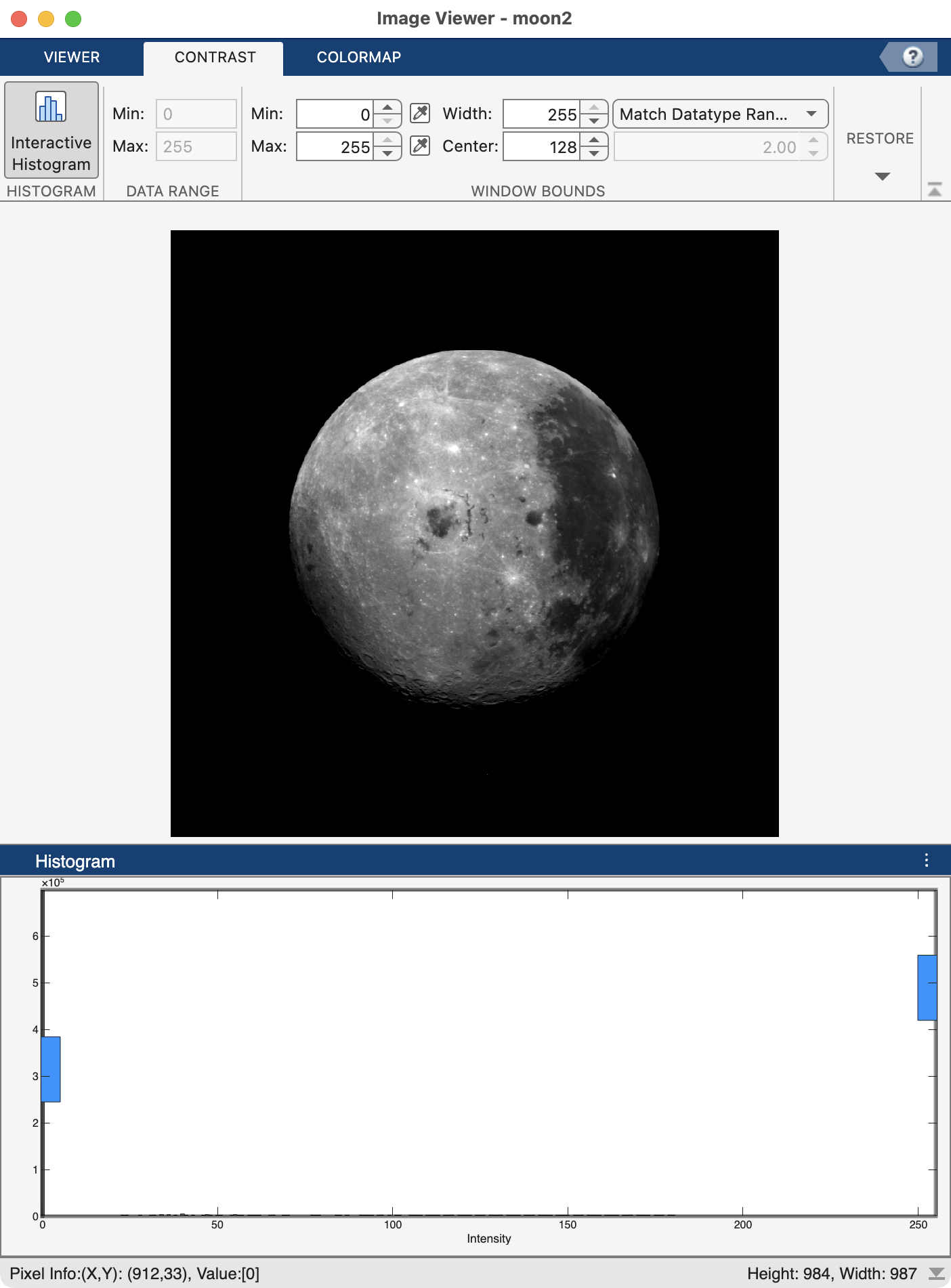Viewport: 951px width, 1288px height.
Task: Click the Histogram panel title
Action: pyautogui.click(x=75, y=861)
